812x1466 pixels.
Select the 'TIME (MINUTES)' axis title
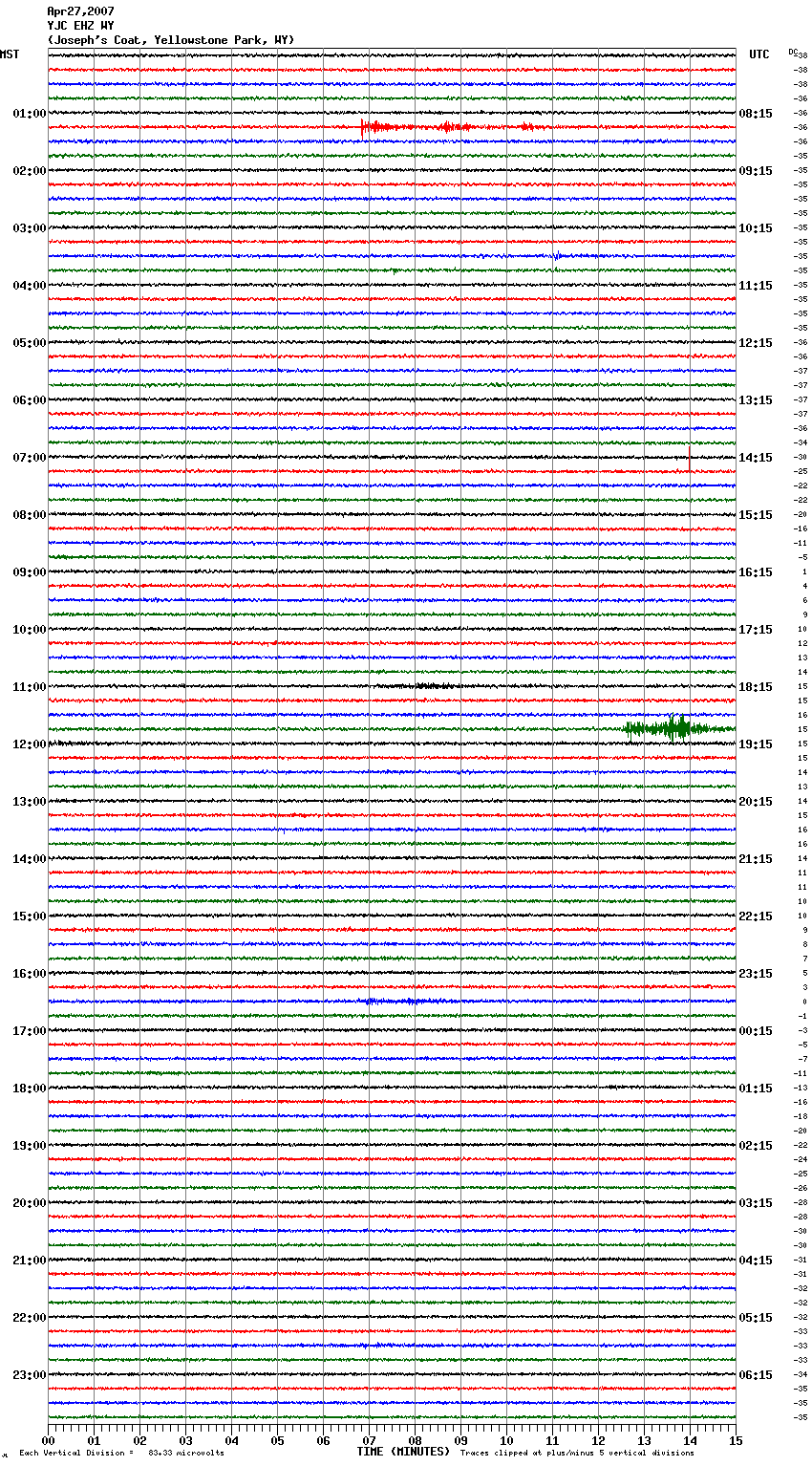[403, 1452]
